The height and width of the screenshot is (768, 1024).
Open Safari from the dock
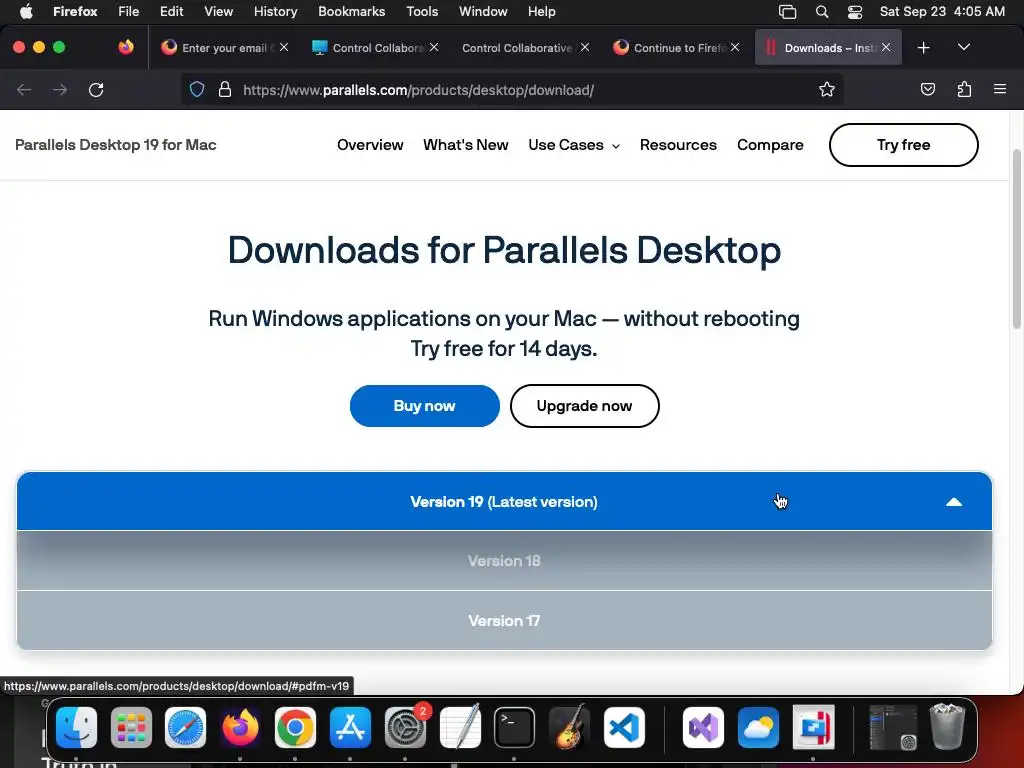(185, 727)
